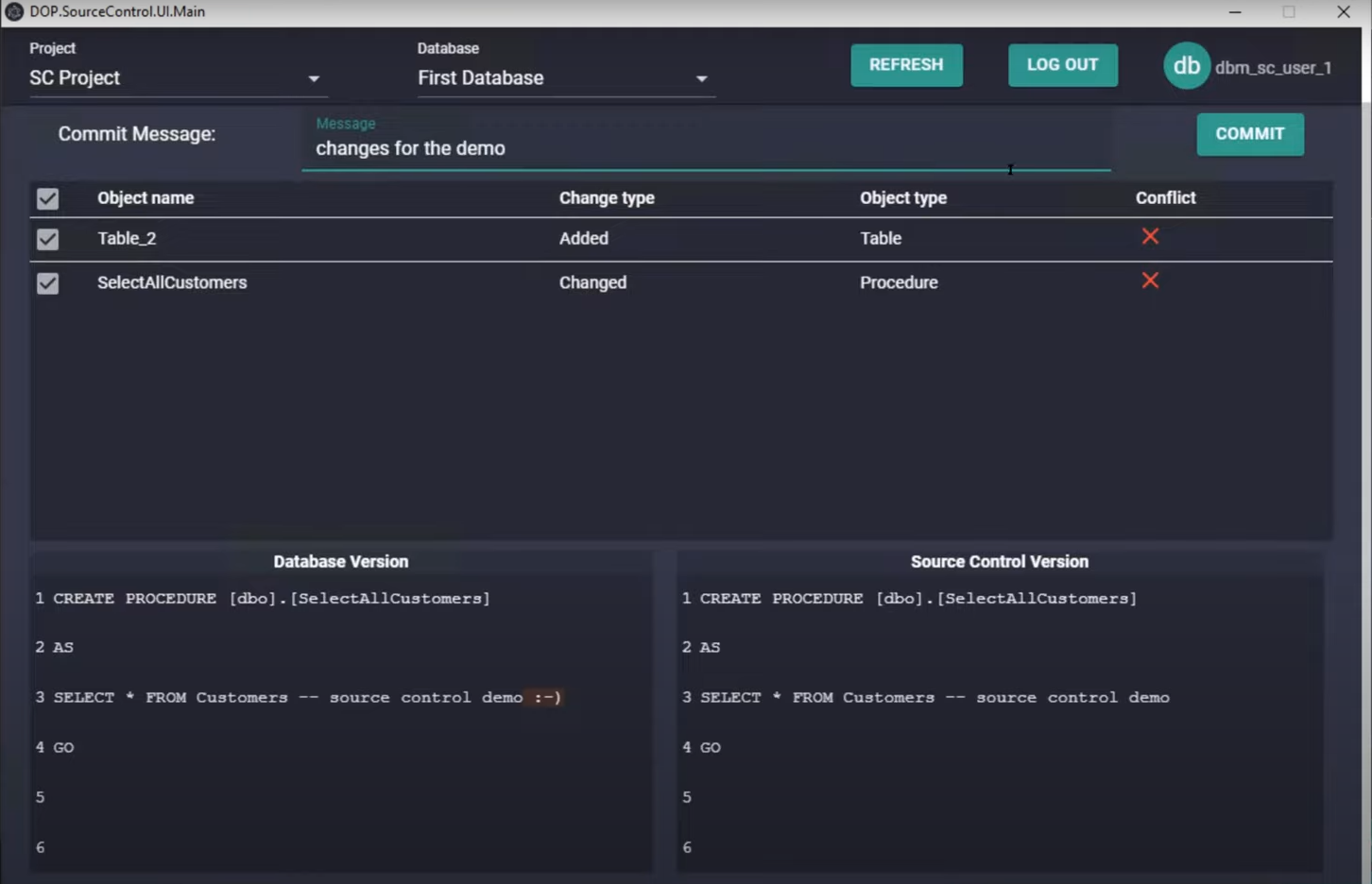Click the COMMIT button
1372x884 pixels.
(1250, 134)
